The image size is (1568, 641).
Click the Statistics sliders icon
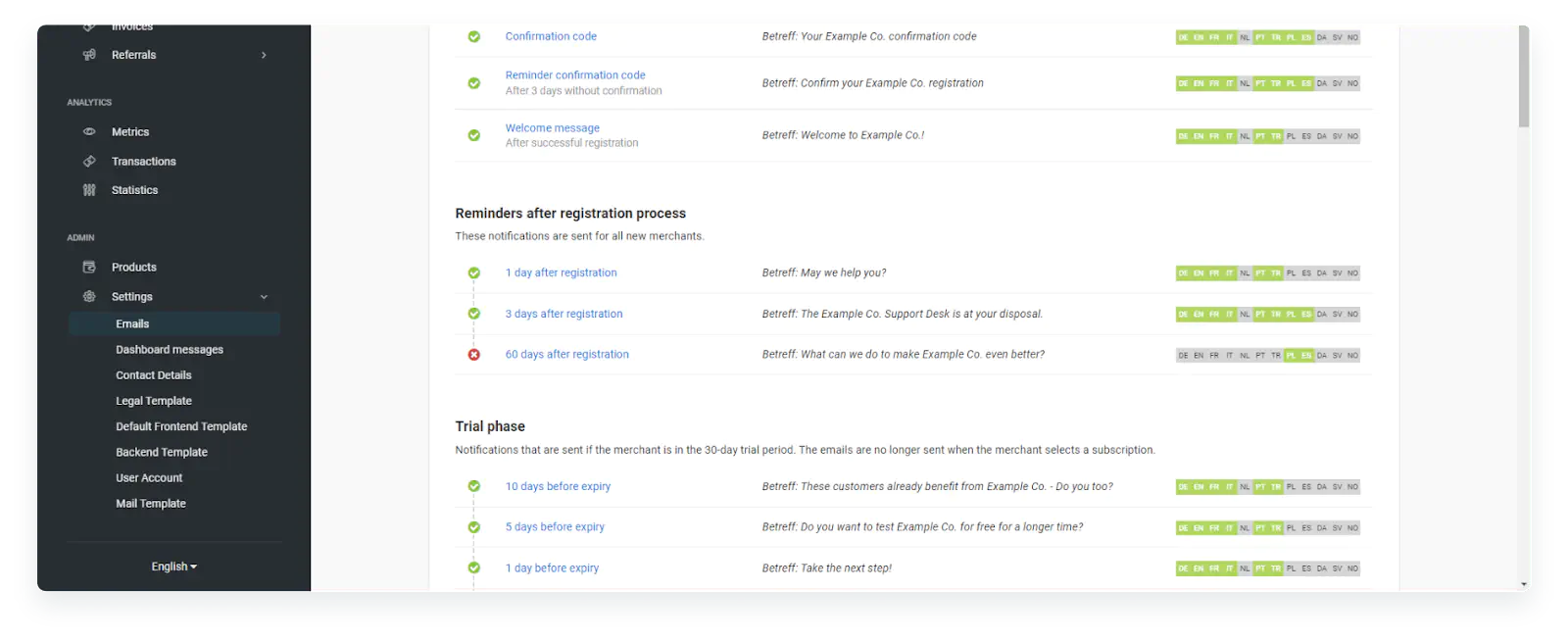coord(89,190)
